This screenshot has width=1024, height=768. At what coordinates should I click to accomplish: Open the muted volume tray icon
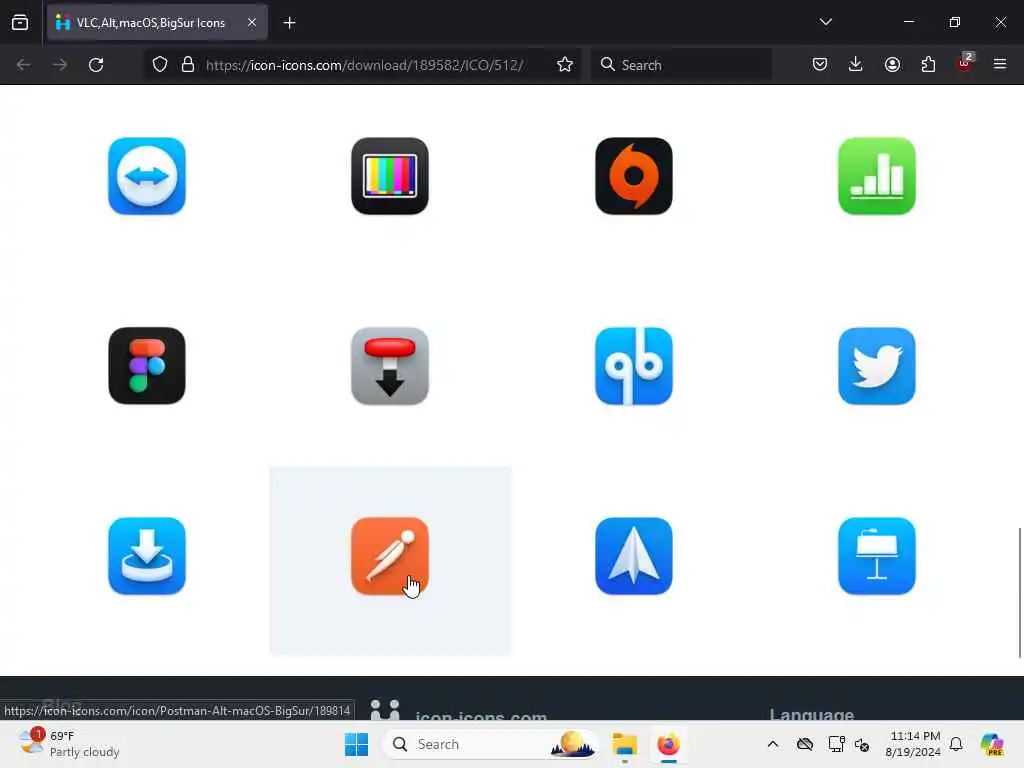click(862, 744)
